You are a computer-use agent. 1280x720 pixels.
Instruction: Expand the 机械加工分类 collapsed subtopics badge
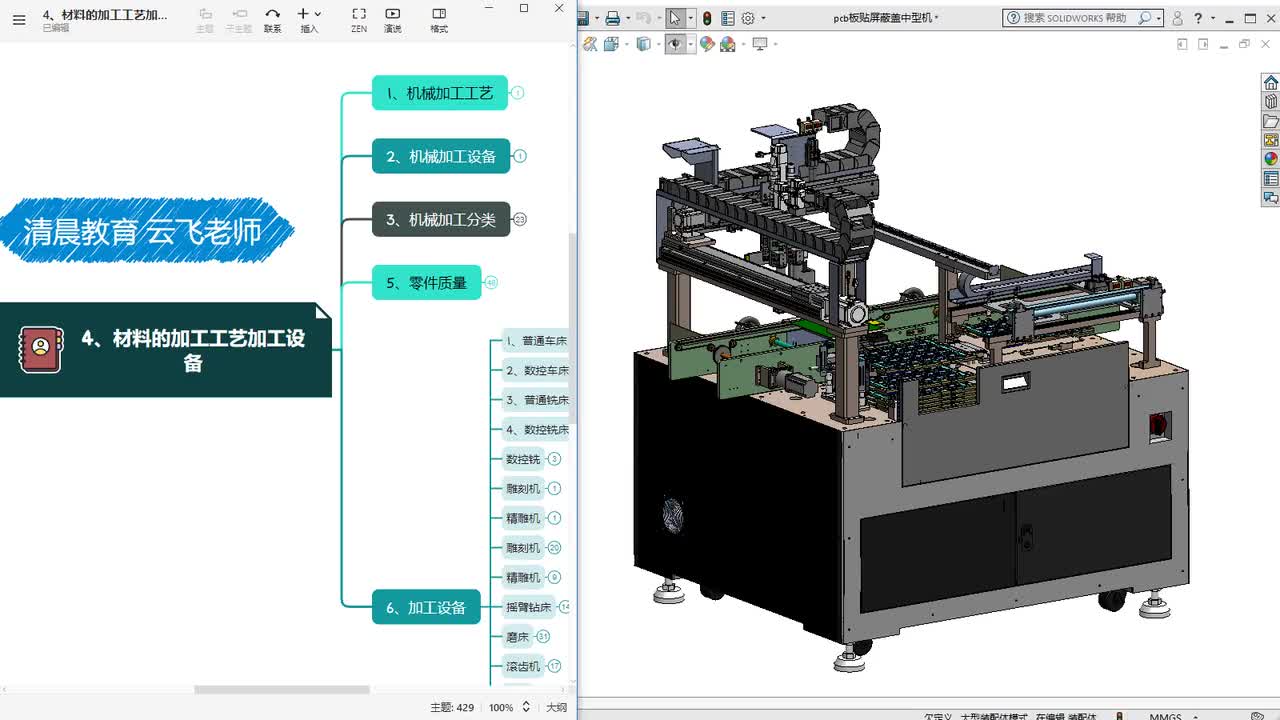(x=520, y=219)
